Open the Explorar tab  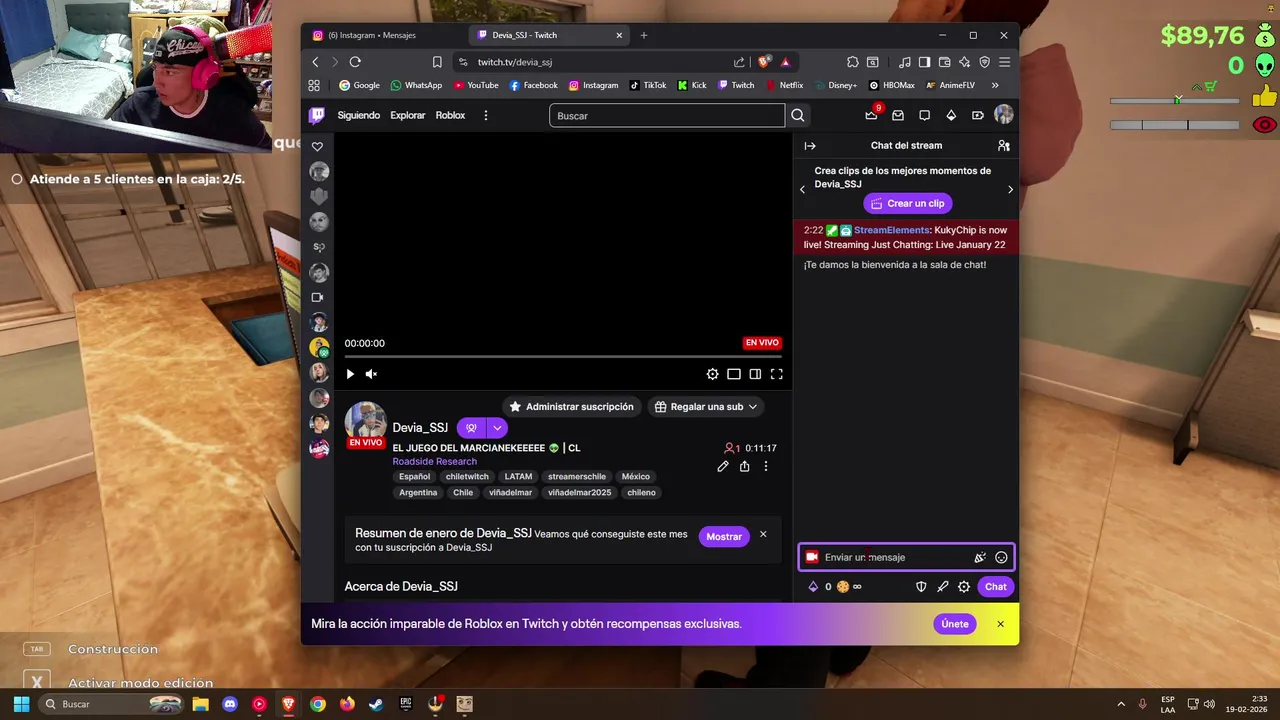tap(407, 115)
